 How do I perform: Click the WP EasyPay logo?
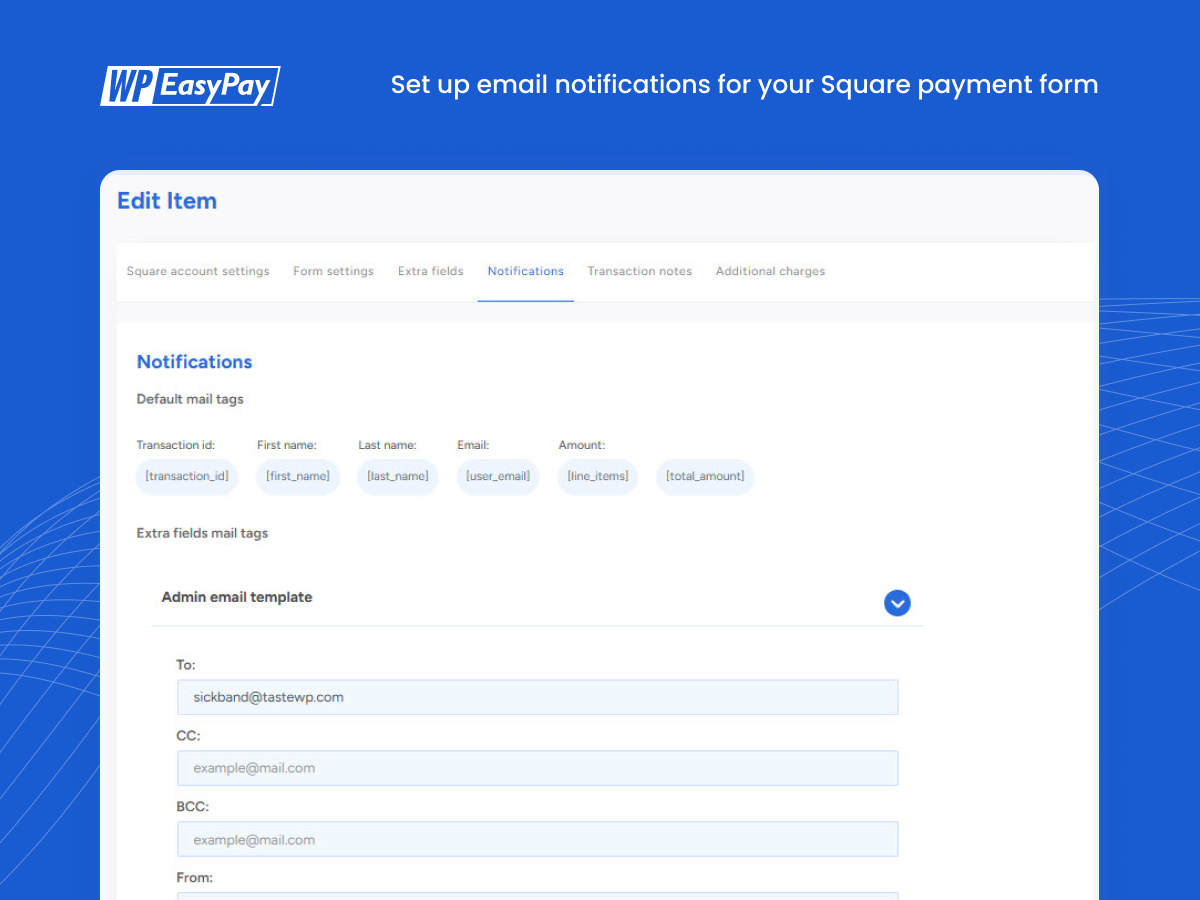point(190,86)
